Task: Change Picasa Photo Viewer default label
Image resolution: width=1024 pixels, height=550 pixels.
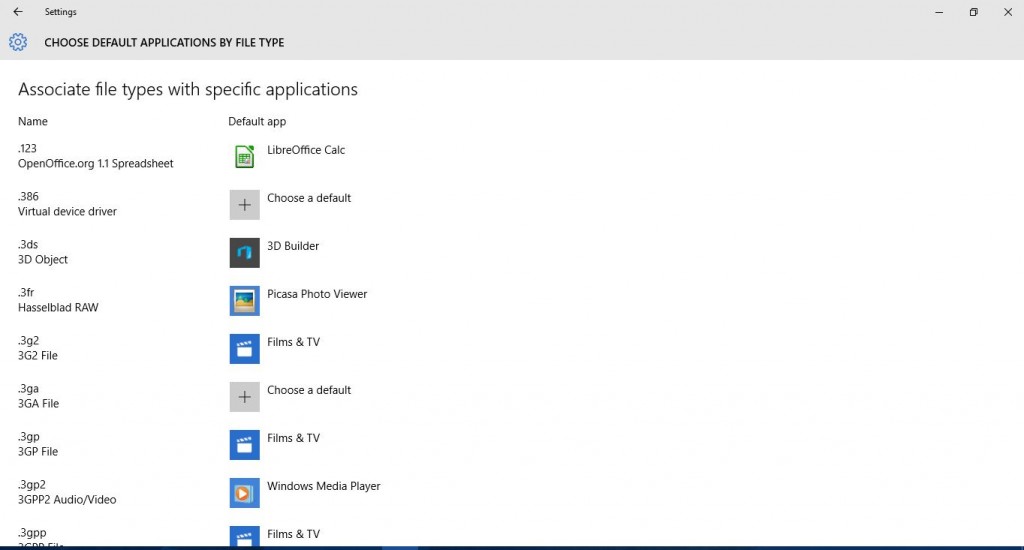Action: click(317, 294)
